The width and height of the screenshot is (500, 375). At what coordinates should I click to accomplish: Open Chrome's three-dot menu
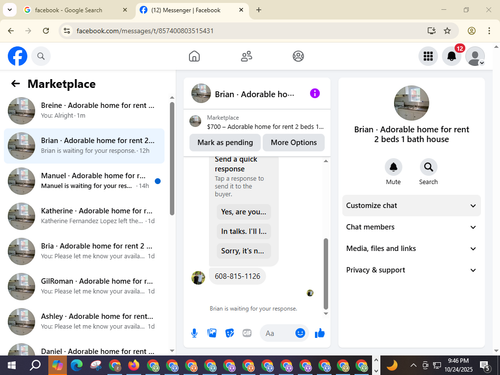[x=489, y=31]
